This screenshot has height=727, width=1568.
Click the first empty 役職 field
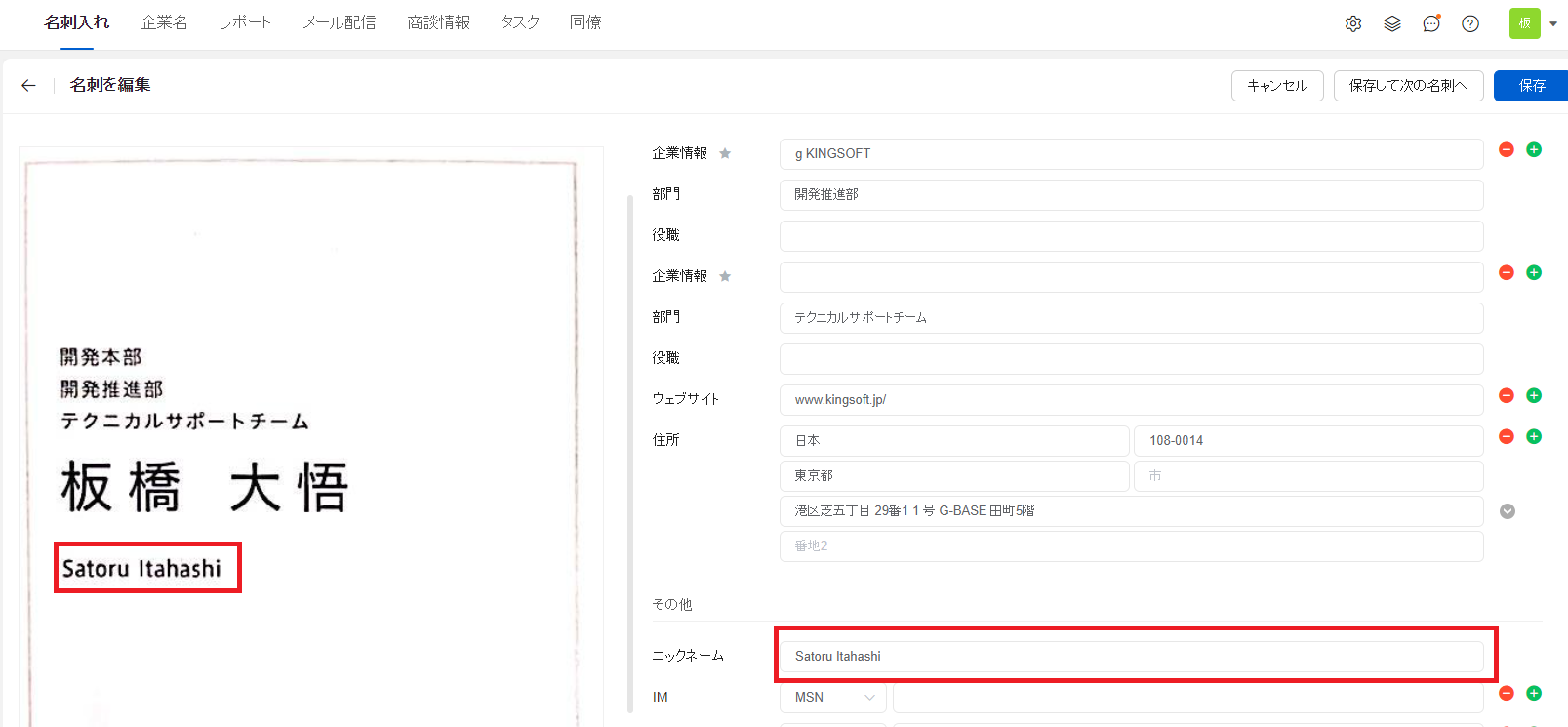tap(1132, 236)
